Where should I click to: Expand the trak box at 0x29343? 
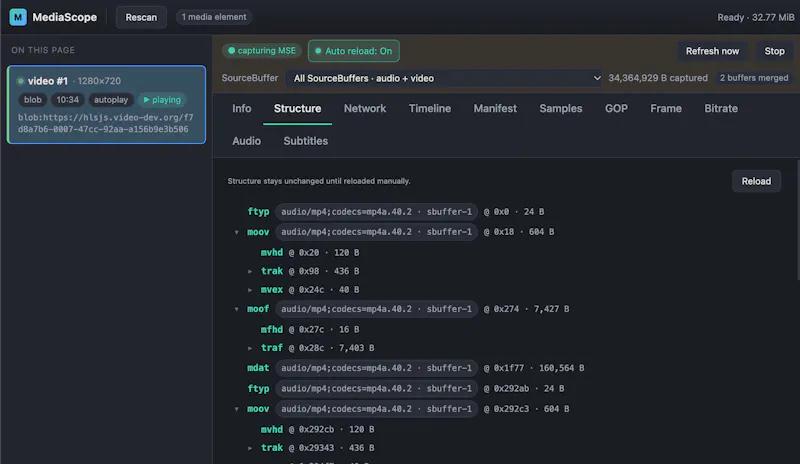tap(250, 448)
